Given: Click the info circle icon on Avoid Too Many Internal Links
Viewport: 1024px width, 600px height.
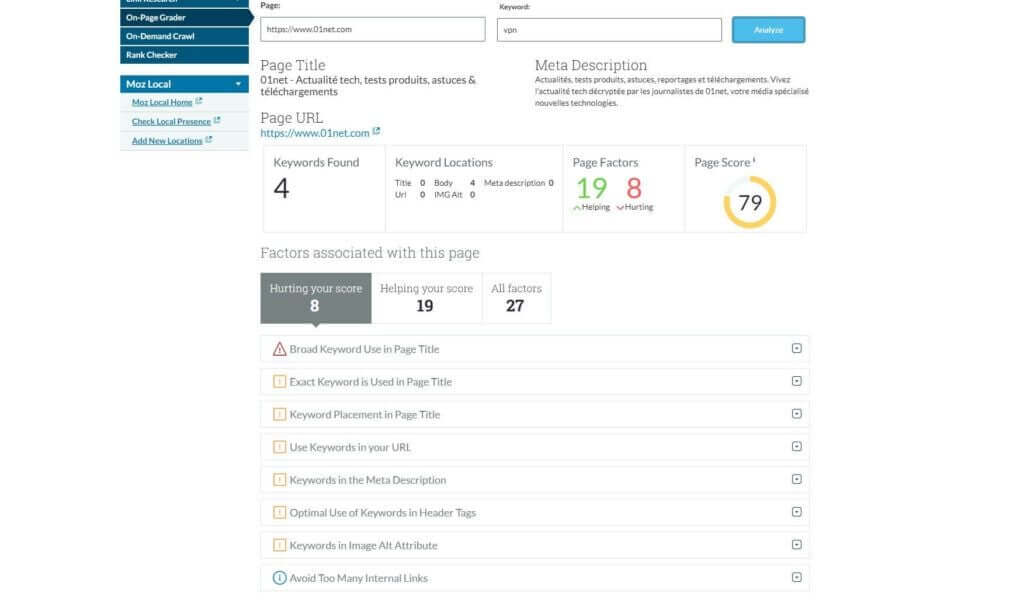Looking at the screenshot, I should [x=279, y=578].
